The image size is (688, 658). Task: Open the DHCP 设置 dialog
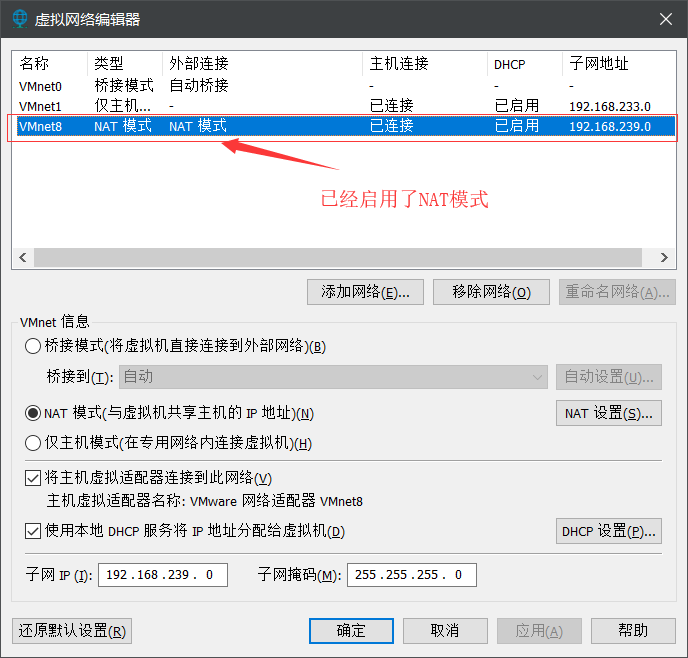608,531
